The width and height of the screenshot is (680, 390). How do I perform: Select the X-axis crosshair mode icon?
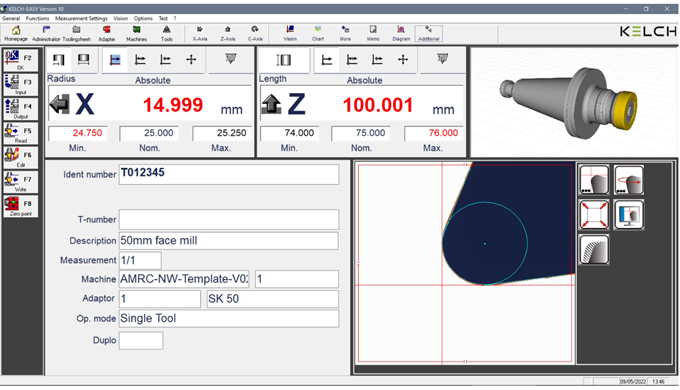point(191,59)
